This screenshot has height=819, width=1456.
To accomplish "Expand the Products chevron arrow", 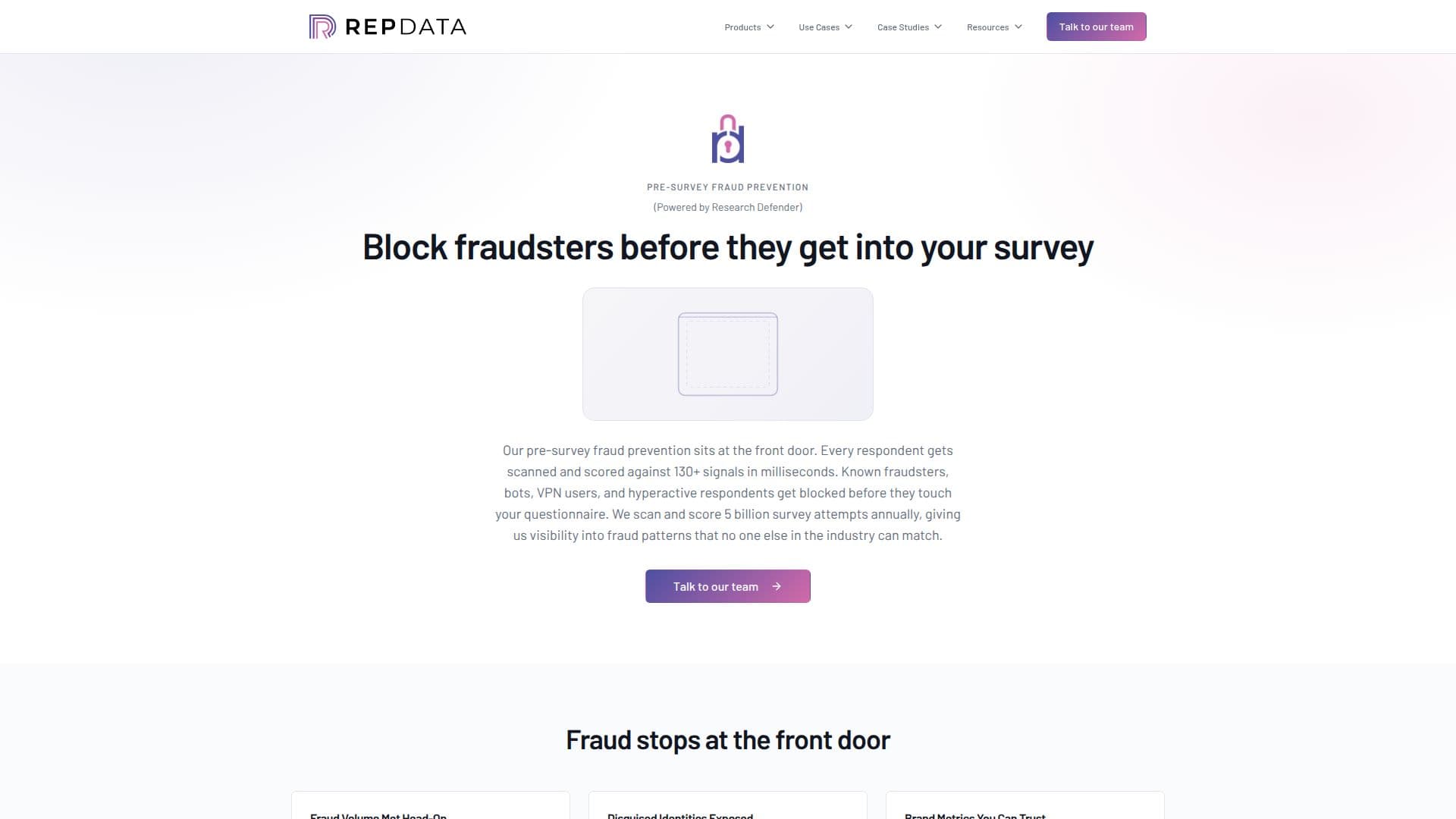I will [770, 27].
